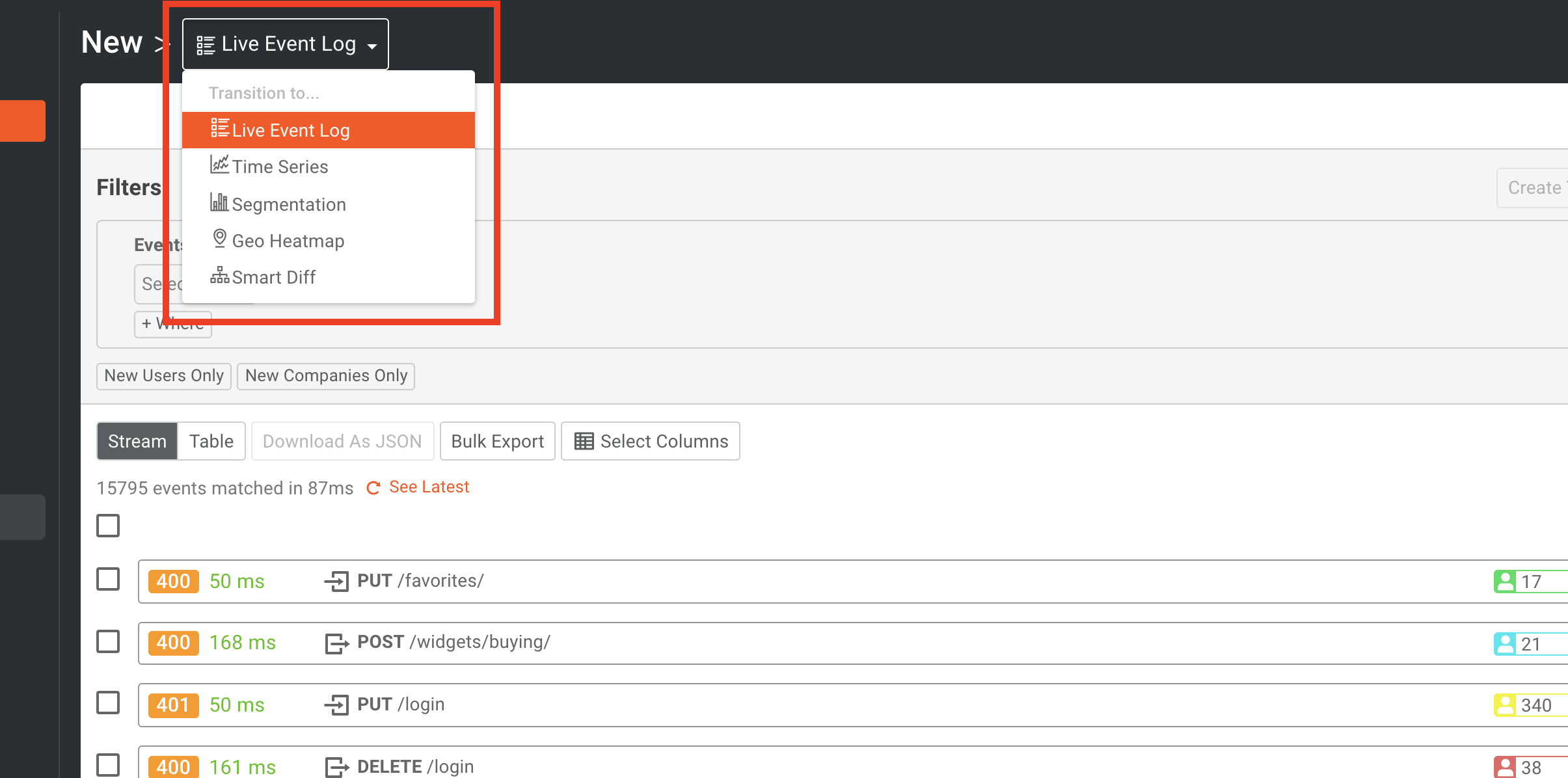This screenshot has width=1568, height=778.
Task: Click green user avatar icon labeled 17
Action: coord(1504,582)
